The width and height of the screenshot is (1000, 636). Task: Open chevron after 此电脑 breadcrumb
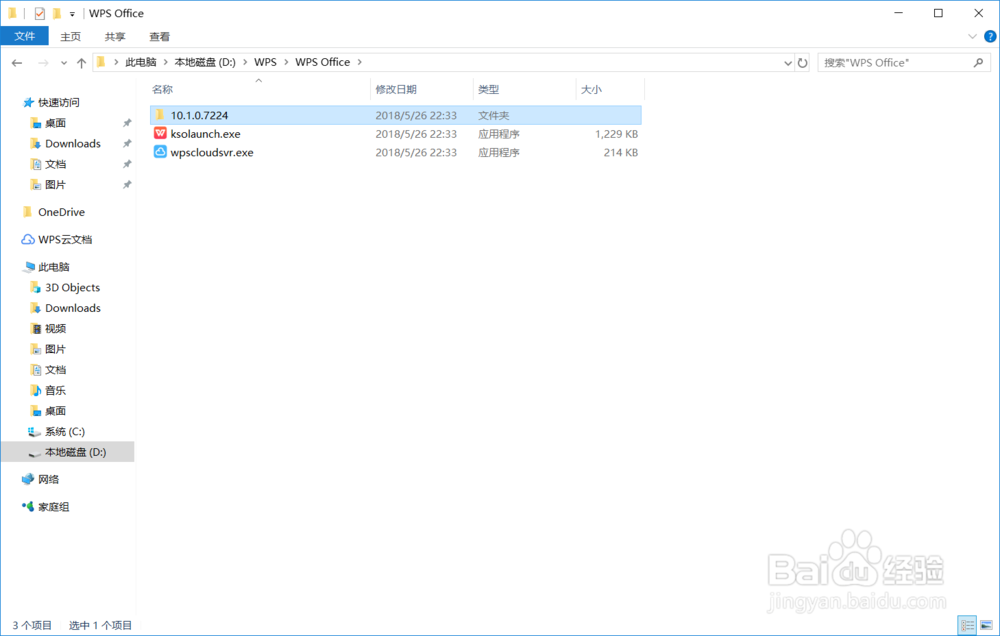pyautogui.click(x=165, y=62)
